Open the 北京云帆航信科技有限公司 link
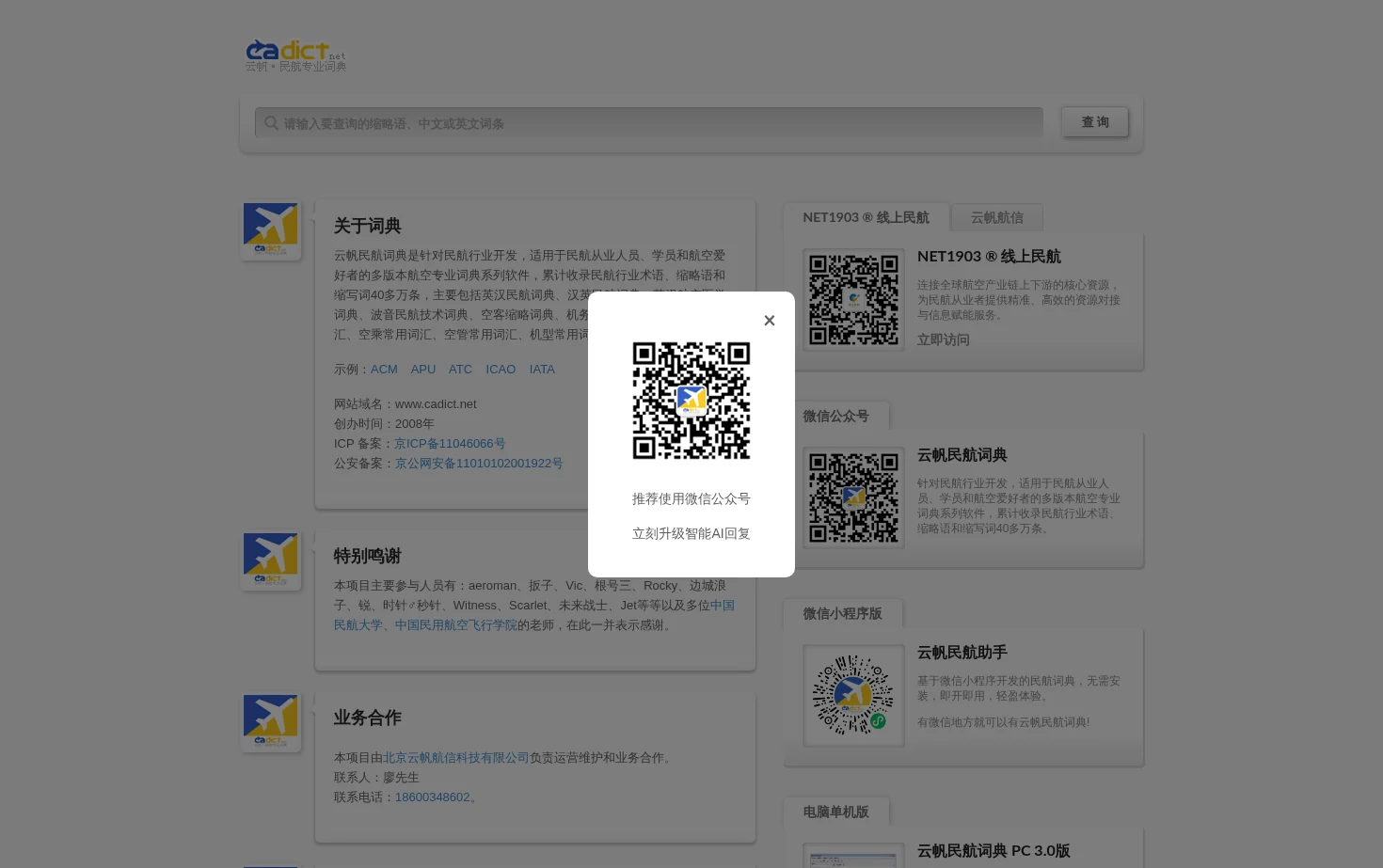 455,758
